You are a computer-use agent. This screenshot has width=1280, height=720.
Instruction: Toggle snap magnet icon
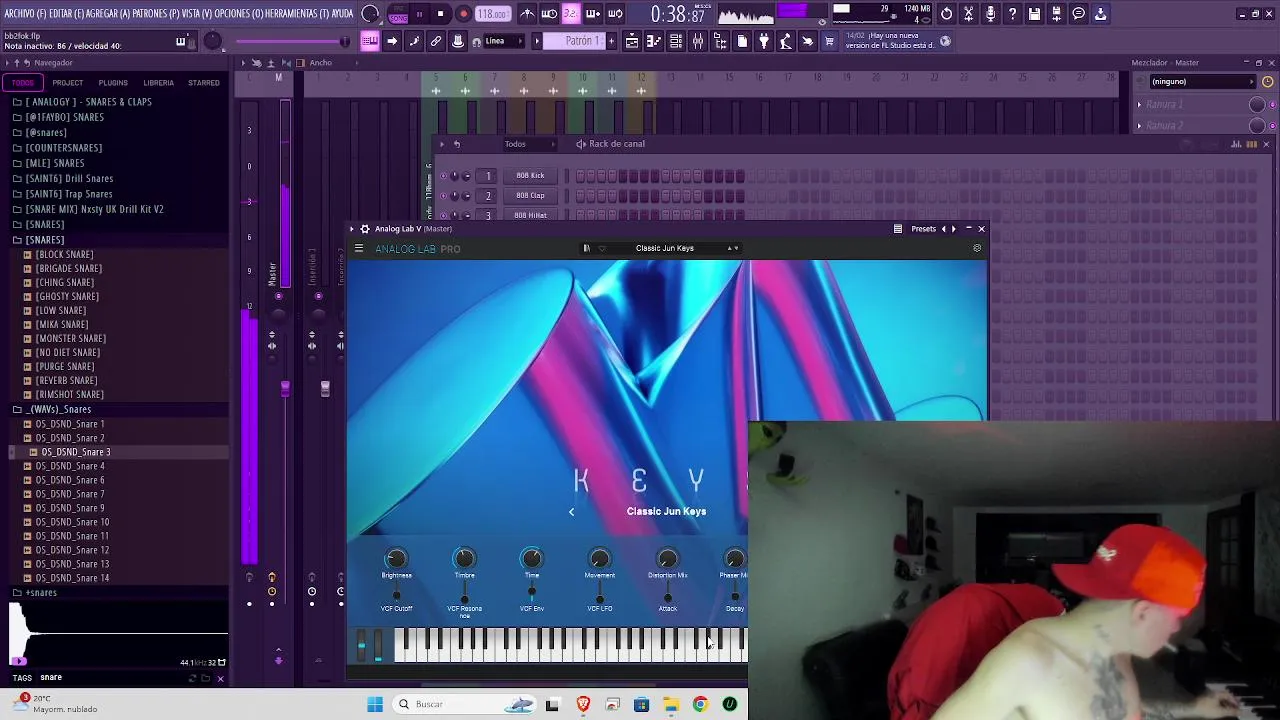(477, 41)
